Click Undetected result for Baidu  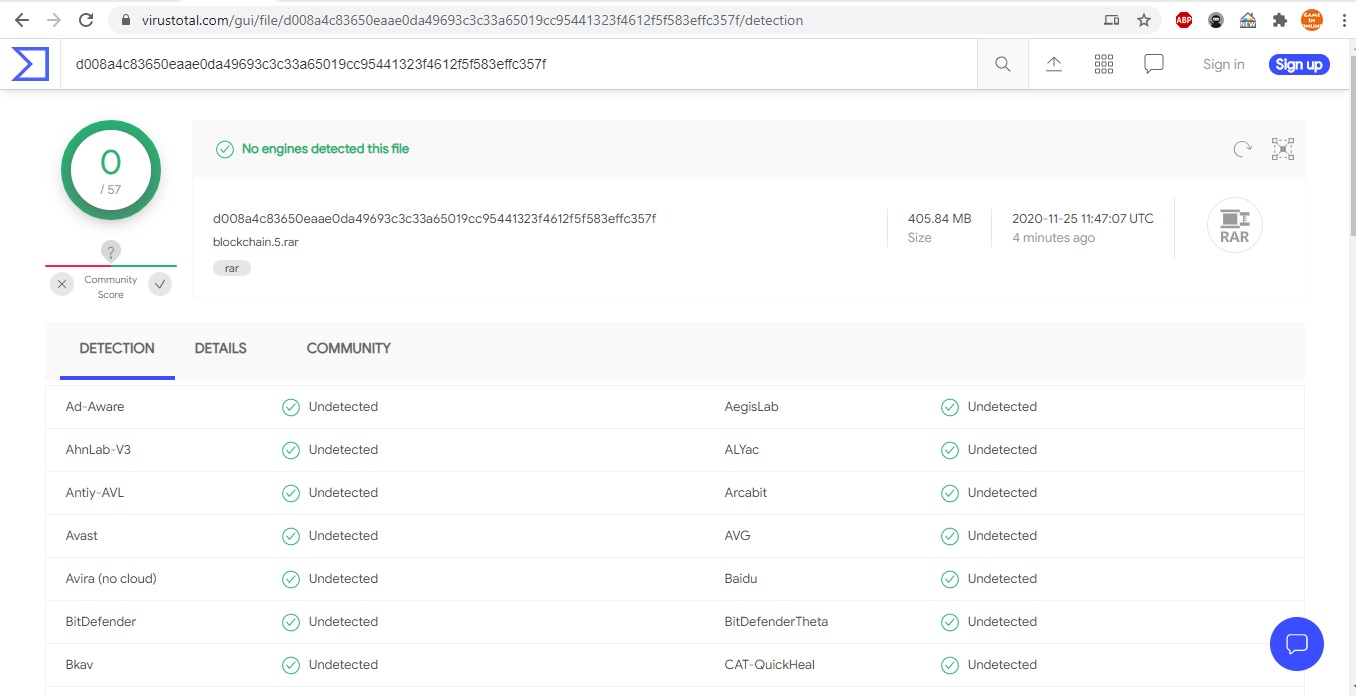click(x=1002, y=579)
